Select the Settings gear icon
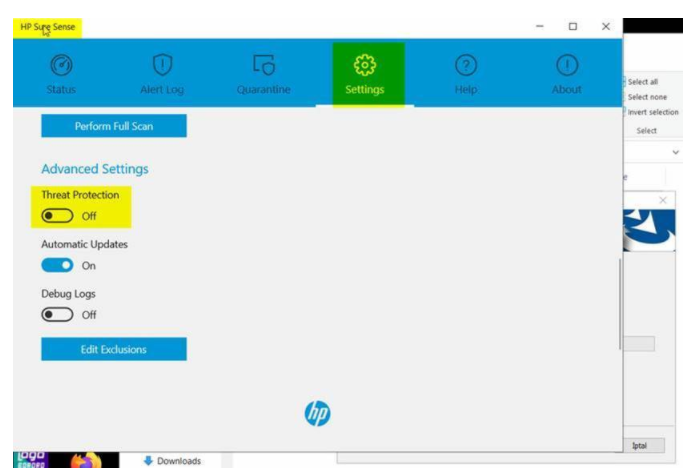Image resolution: width=692 pixels, height=475 pixels. pos(365,65)
